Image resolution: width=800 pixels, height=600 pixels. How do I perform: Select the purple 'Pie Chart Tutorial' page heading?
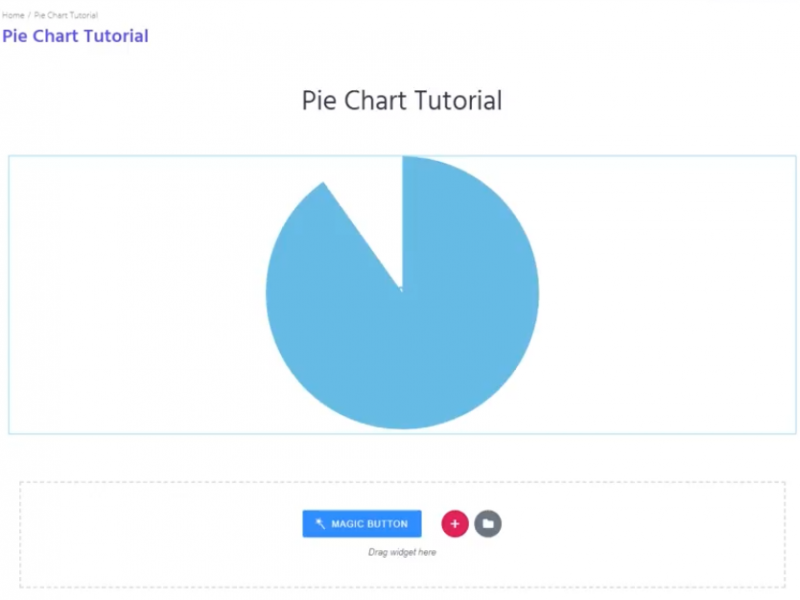click(75, 36)
